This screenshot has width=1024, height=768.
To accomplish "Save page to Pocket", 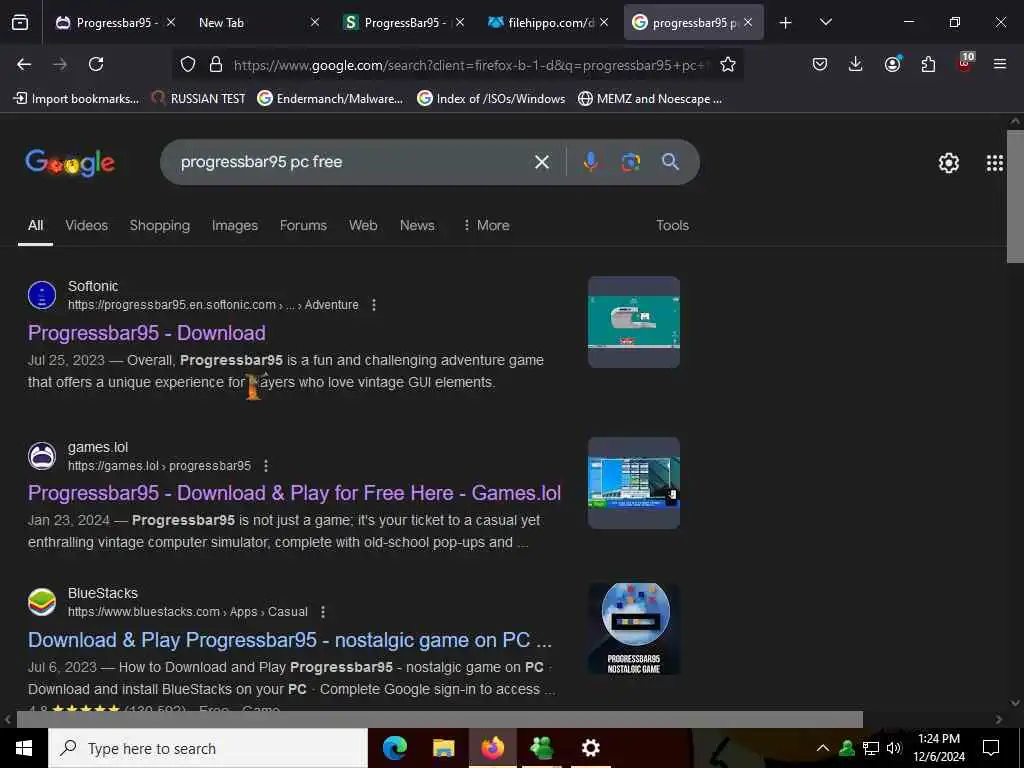I will point(820,64).
